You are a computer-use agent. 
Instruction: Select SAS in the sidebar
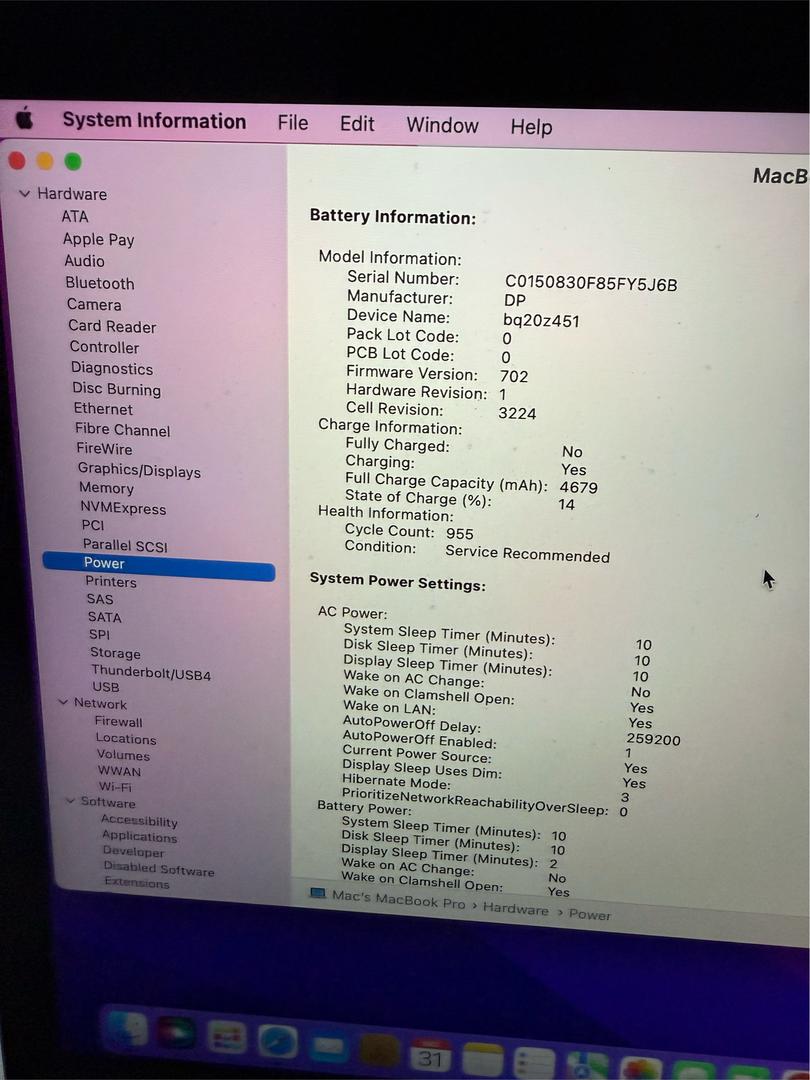(x=100, y=599)
